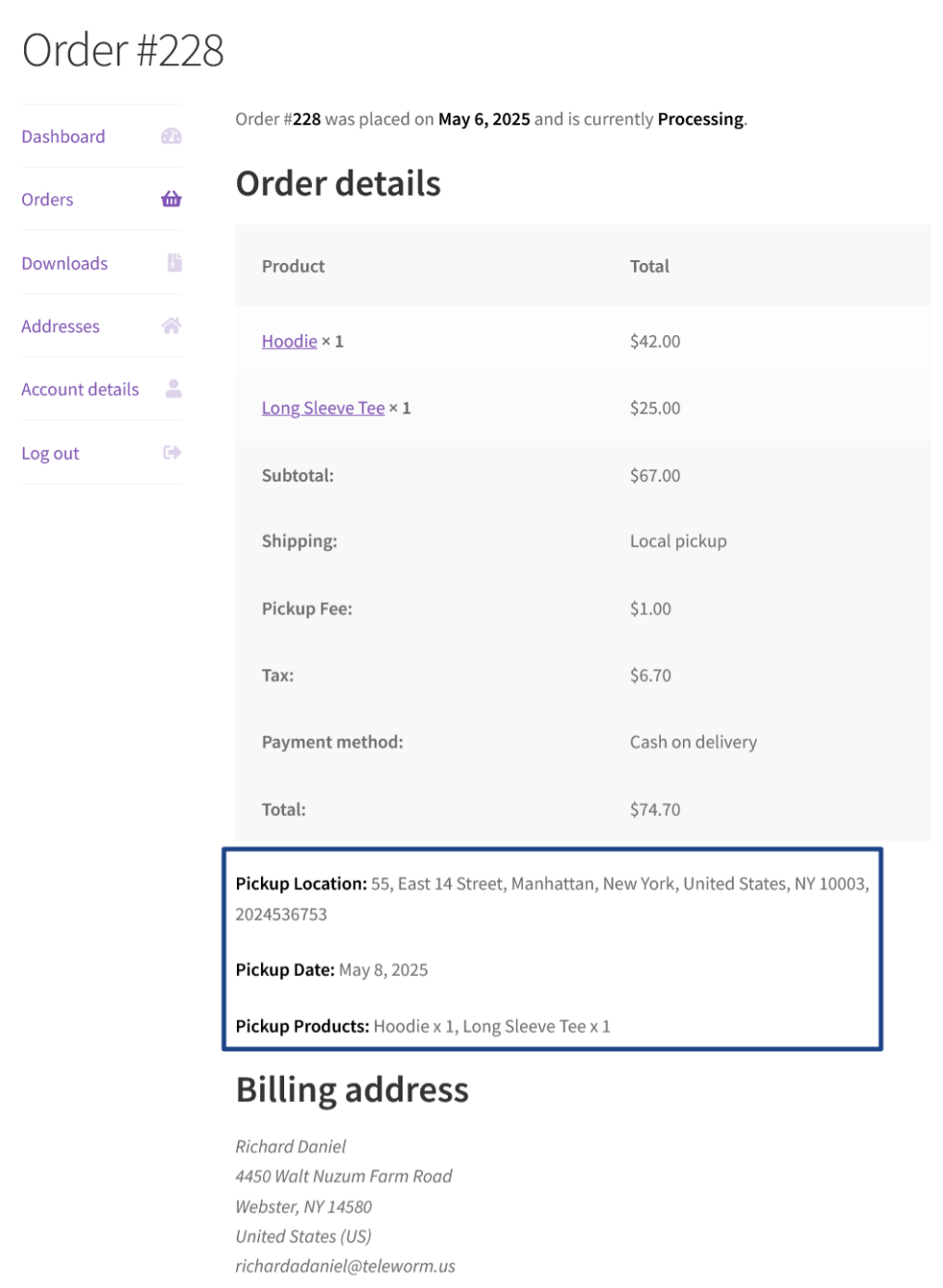Click the Dashboard gauge icon
This screenshot has width=943, height=1288.
tap(171, 137)
